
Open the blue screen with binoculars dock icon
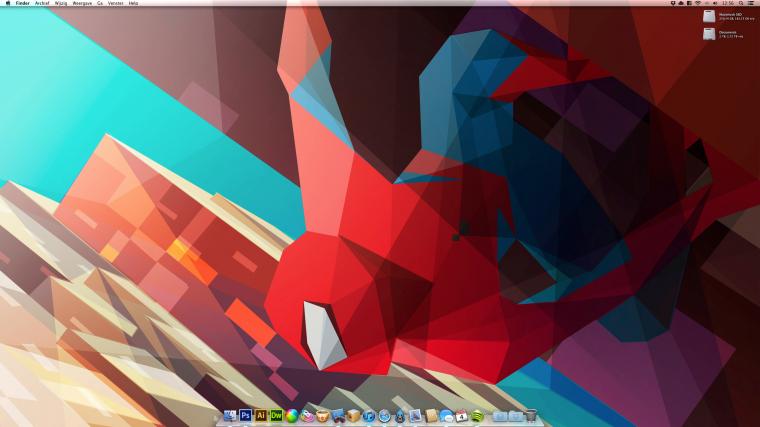tap(338, 415)
